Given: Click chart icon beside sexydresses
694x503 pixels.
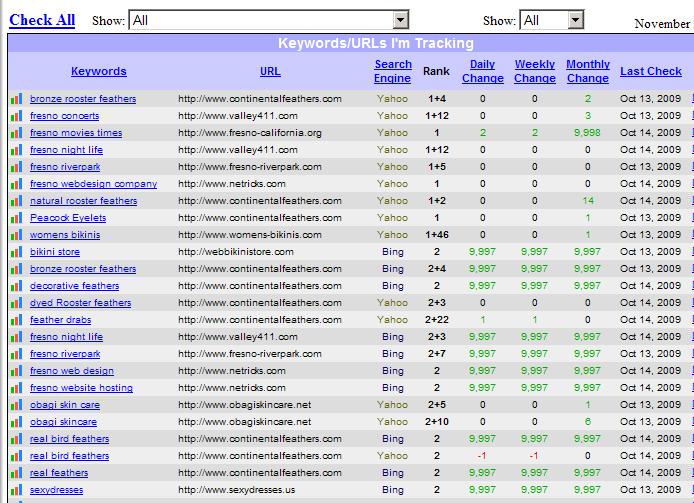Looking at the screenshot, I should 16,490.
